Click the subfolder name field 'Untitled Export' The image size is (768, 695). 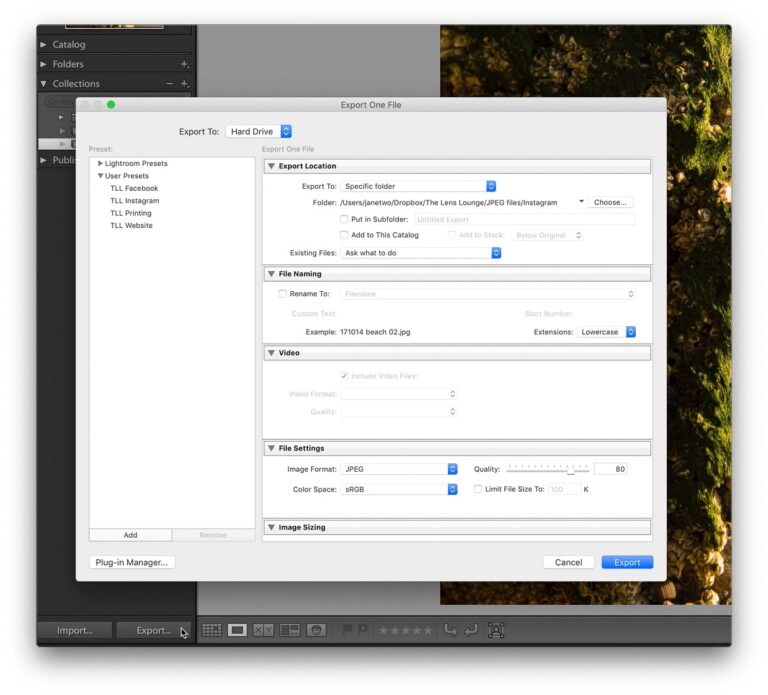525,219
